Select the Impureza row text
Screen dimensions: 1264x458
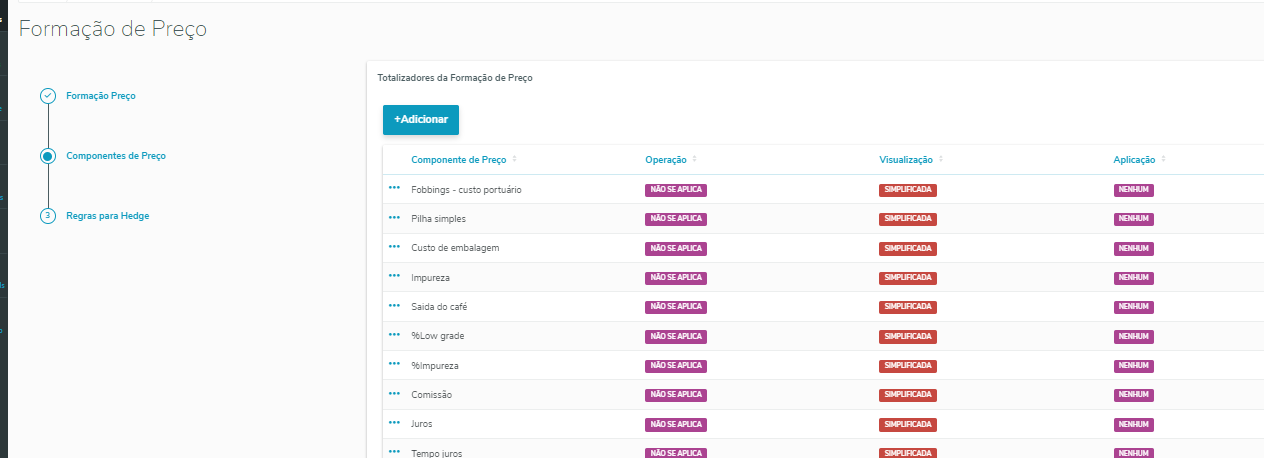430,277
